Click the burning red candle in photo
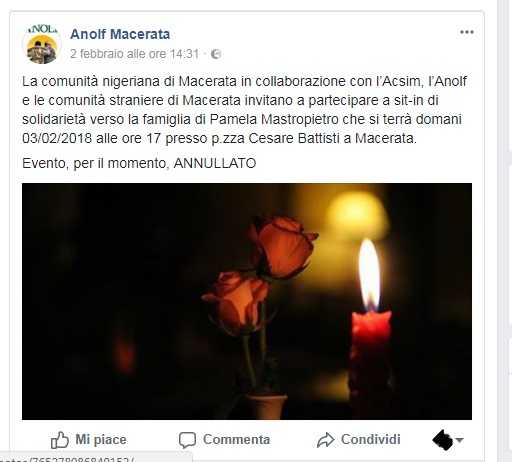This screenshot has height=462, width=512. pos(371,327)
